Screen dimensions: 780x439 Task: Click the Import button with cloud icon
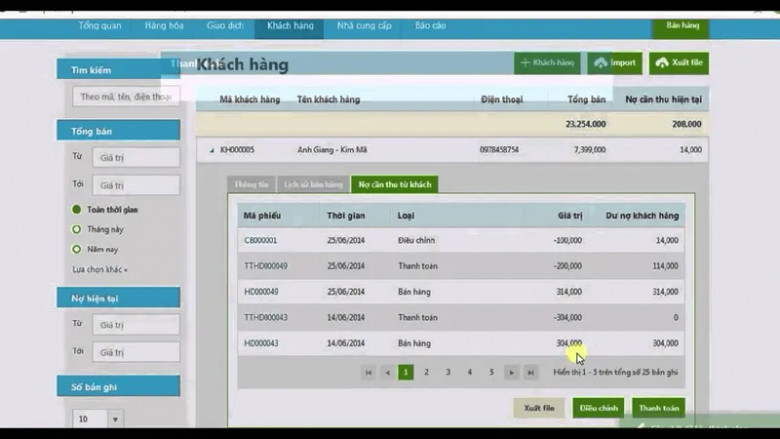614,63
